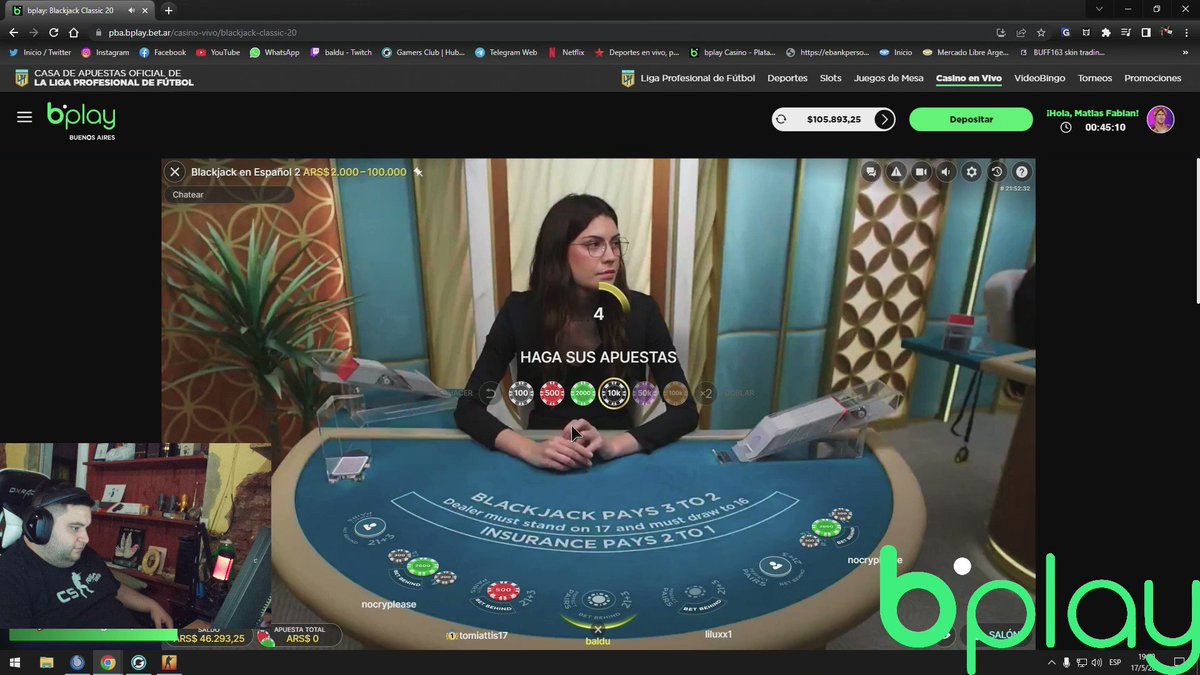Open the Promociones menu item

(1153, 78)
